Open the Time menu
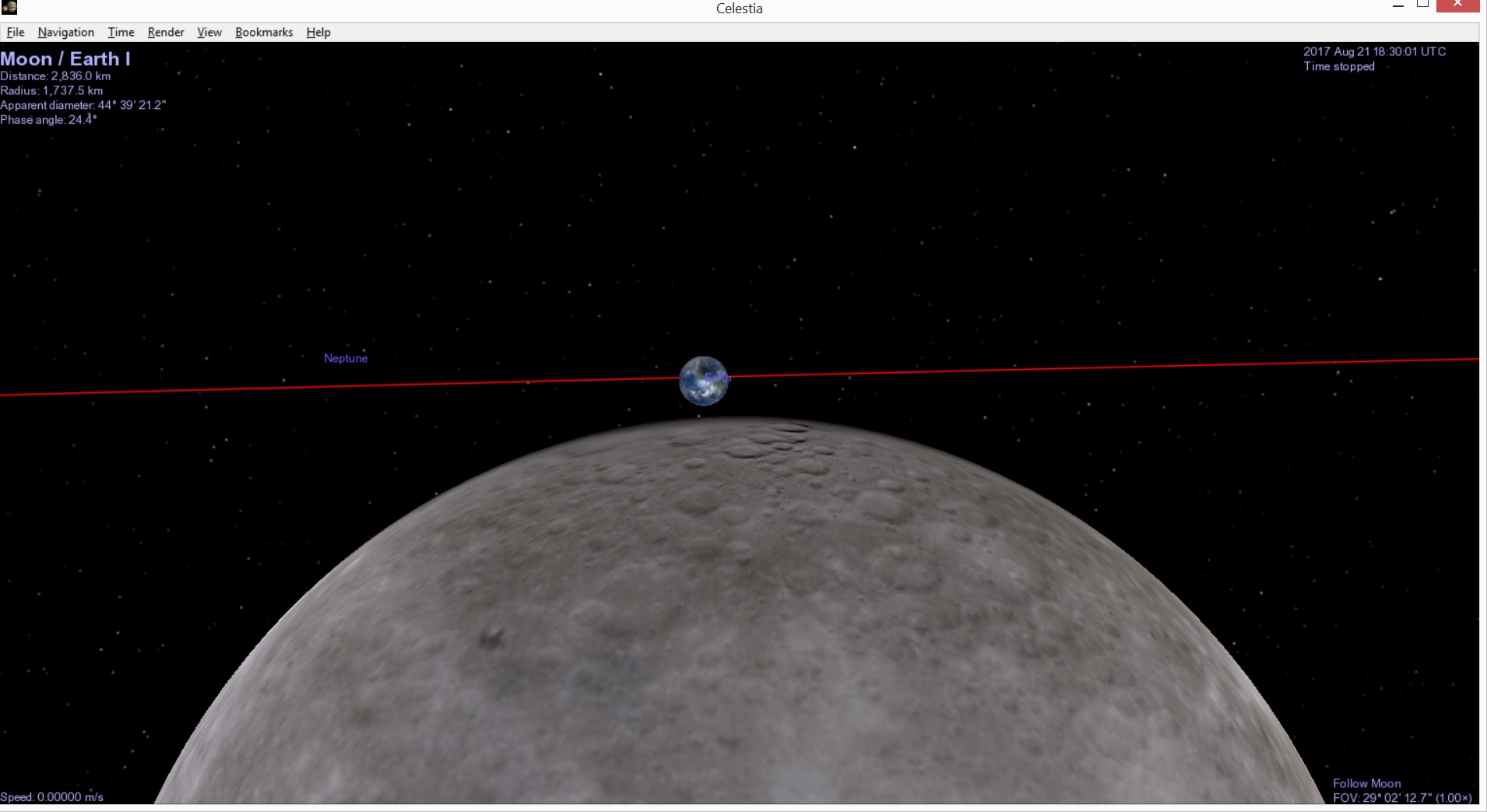 [121, 32]
